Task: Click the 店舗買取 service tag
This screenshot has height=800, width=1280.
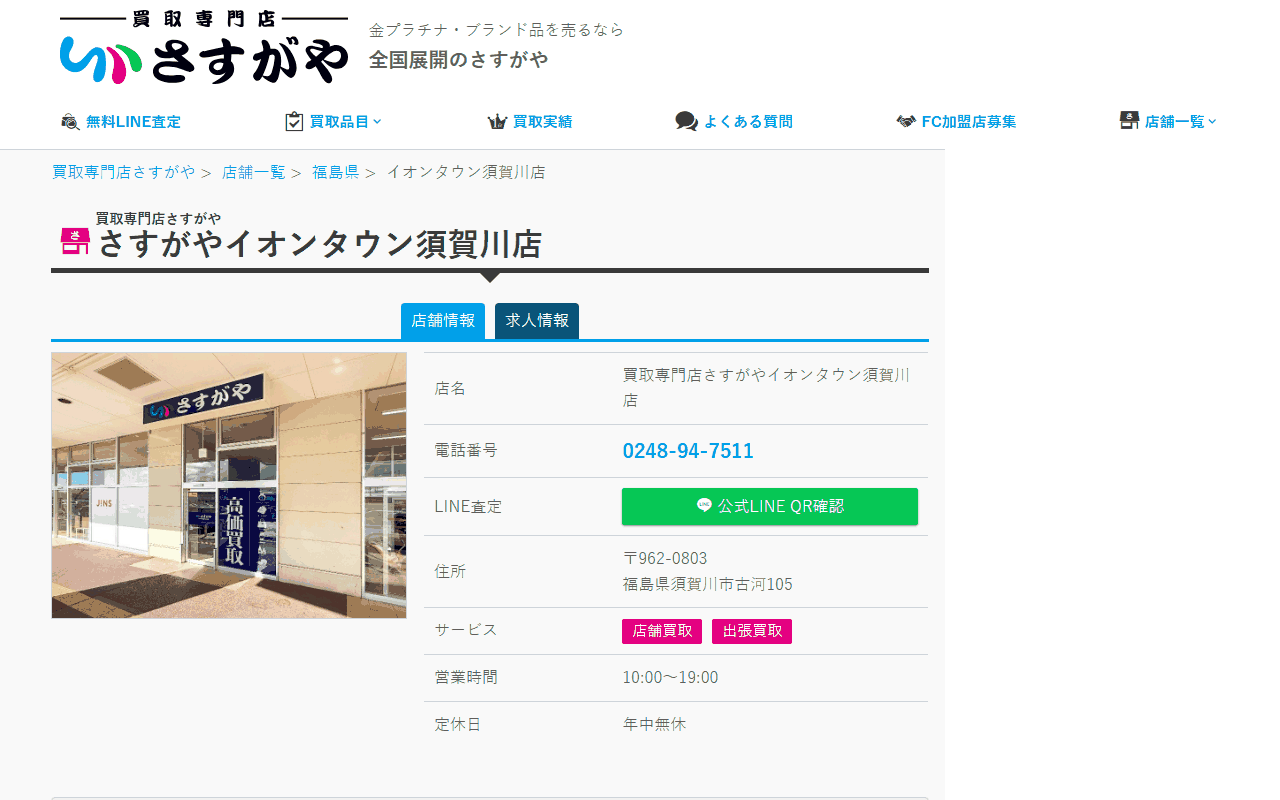Action: (662, 631)
